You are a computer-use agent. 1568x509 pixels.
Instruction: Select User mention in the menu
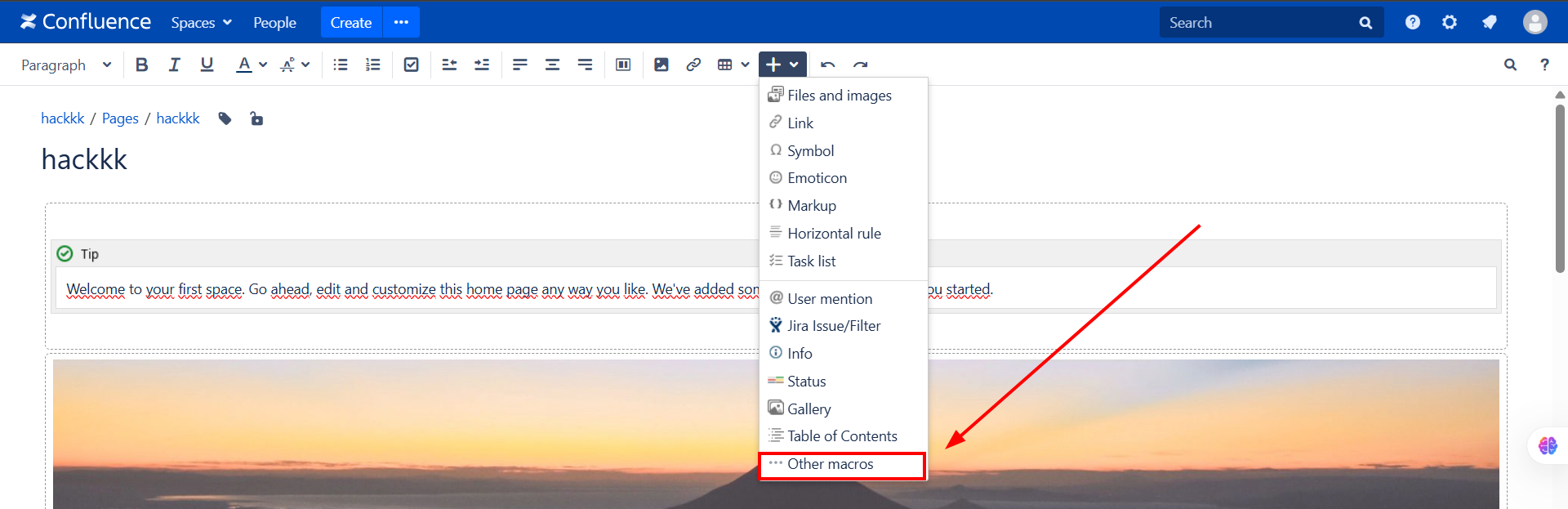pyautogui.click(x=843, y=299)
